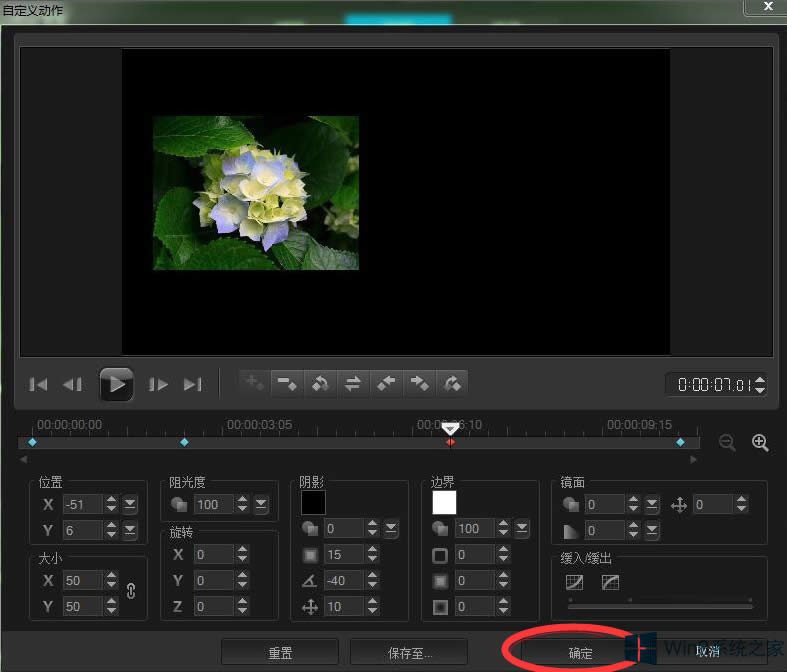The image size is (787, 672).
Task: Zoom in on the keyframe timeline
Action: click(760, 443)
